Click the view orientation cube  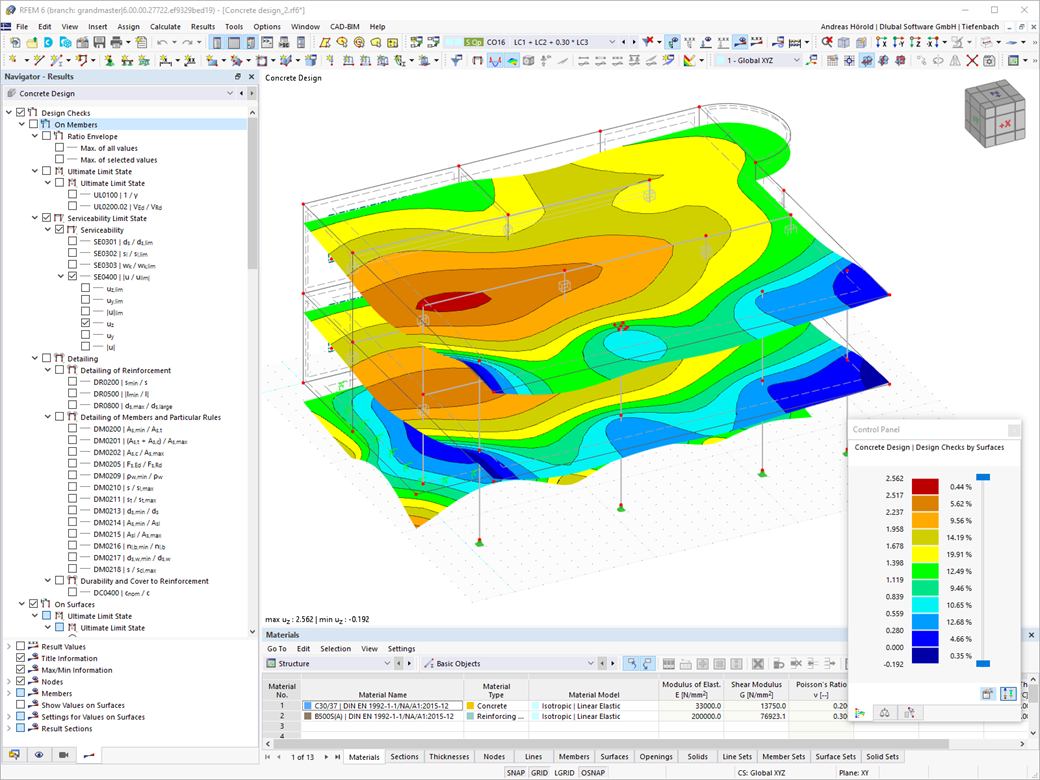click(994, 115)
